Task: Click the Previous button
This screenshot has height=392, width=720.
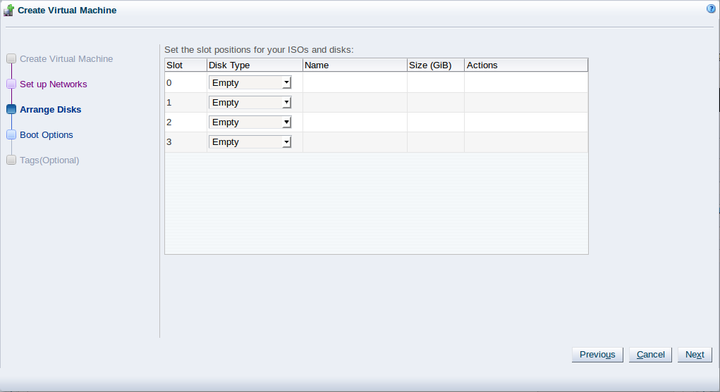Action: point(597,354)
